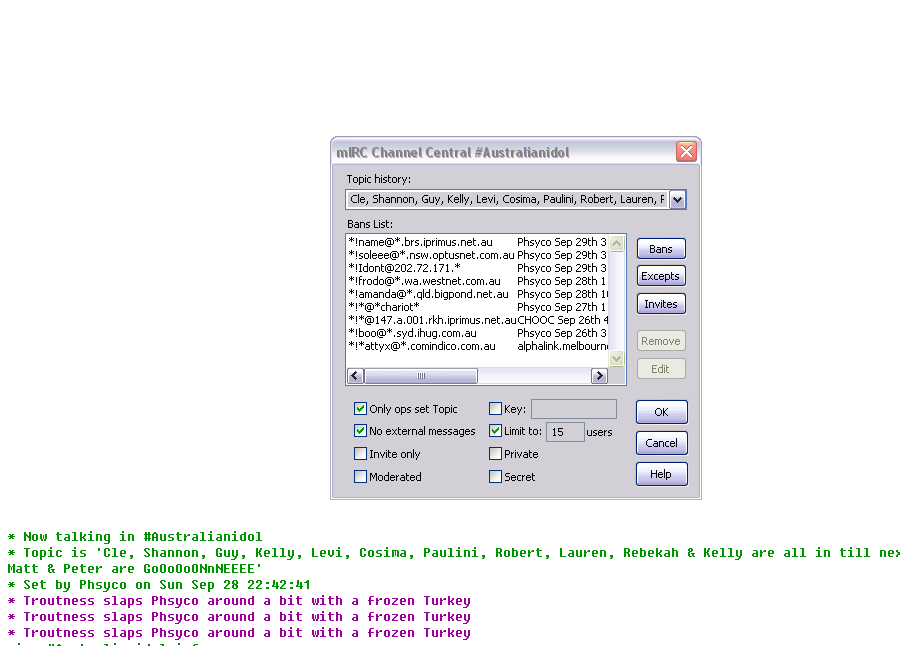
Task: Confirm with the OK button
Action: pos(661,412)
